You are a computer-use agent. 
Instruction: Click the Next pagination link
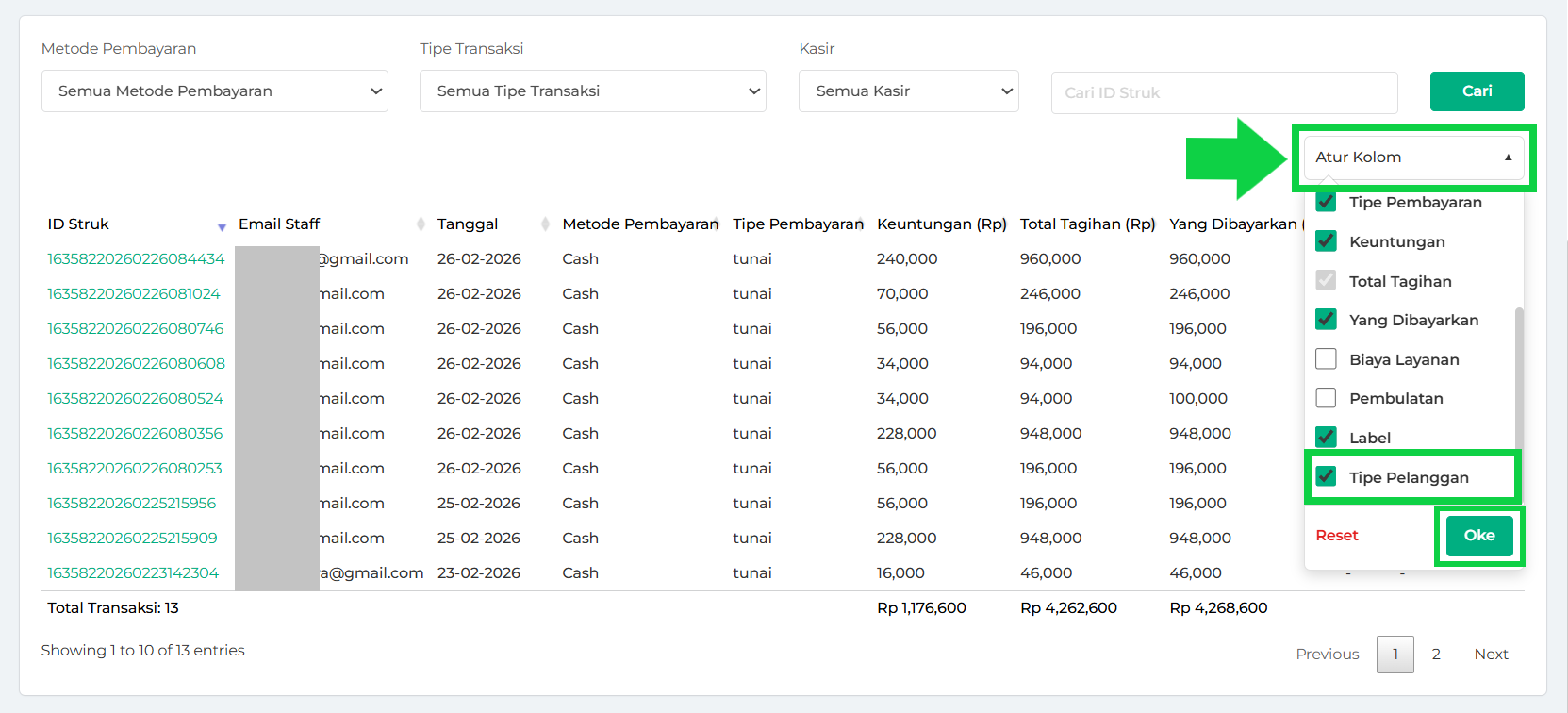tap(1491, 655)
